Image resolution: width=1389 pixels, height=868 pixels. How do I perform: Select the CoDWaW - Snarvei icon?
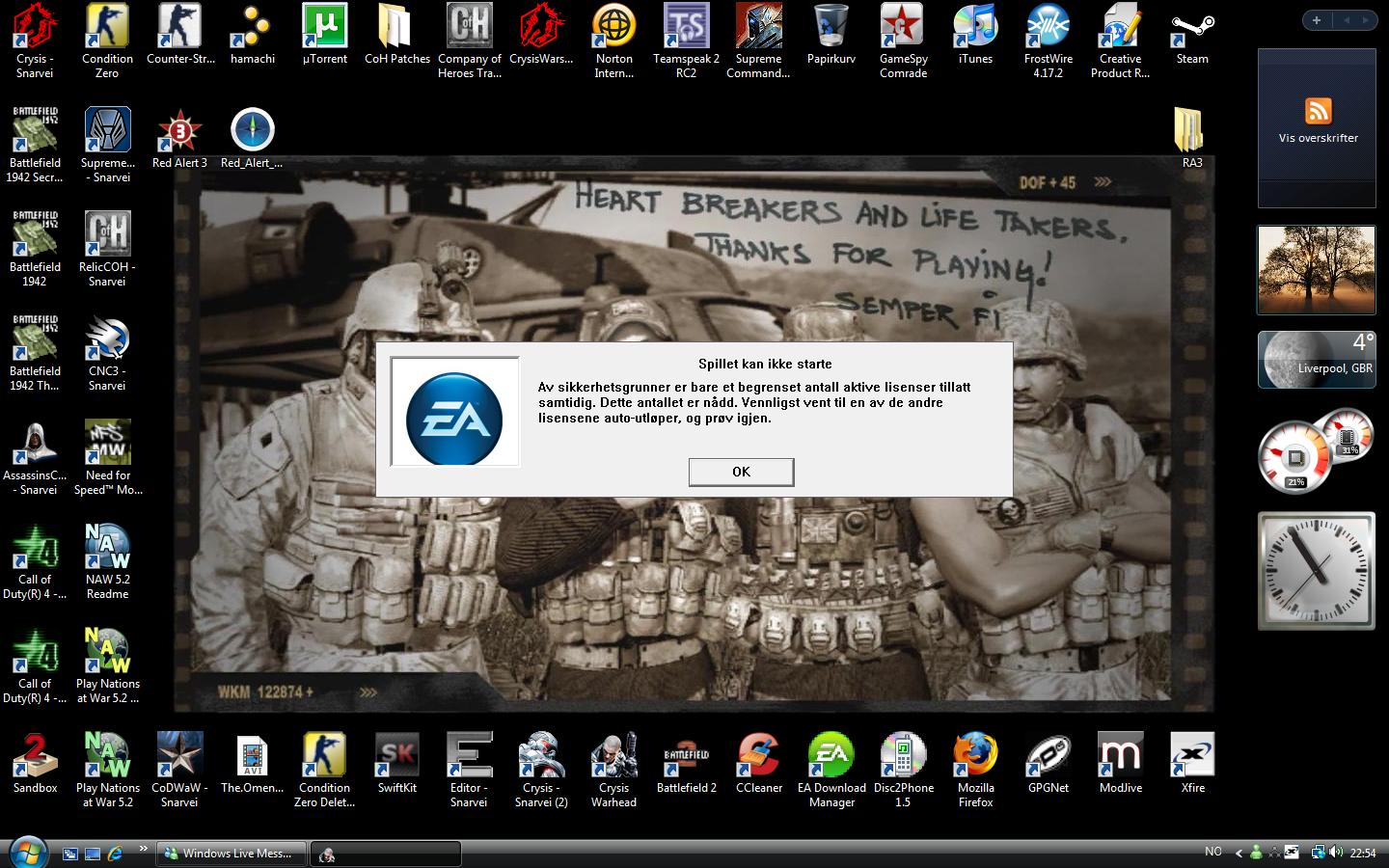[179, 770]
